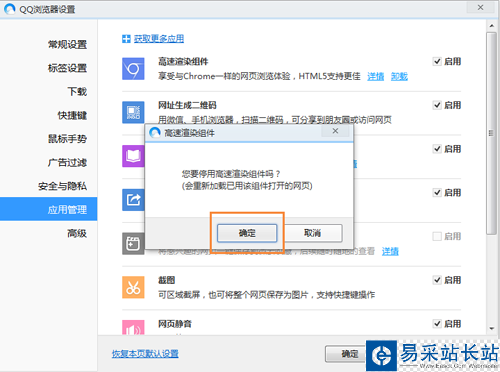Uncheck 启用 for 网页静音
Viewport: 500px width, 372px height.
pos(437,324)
